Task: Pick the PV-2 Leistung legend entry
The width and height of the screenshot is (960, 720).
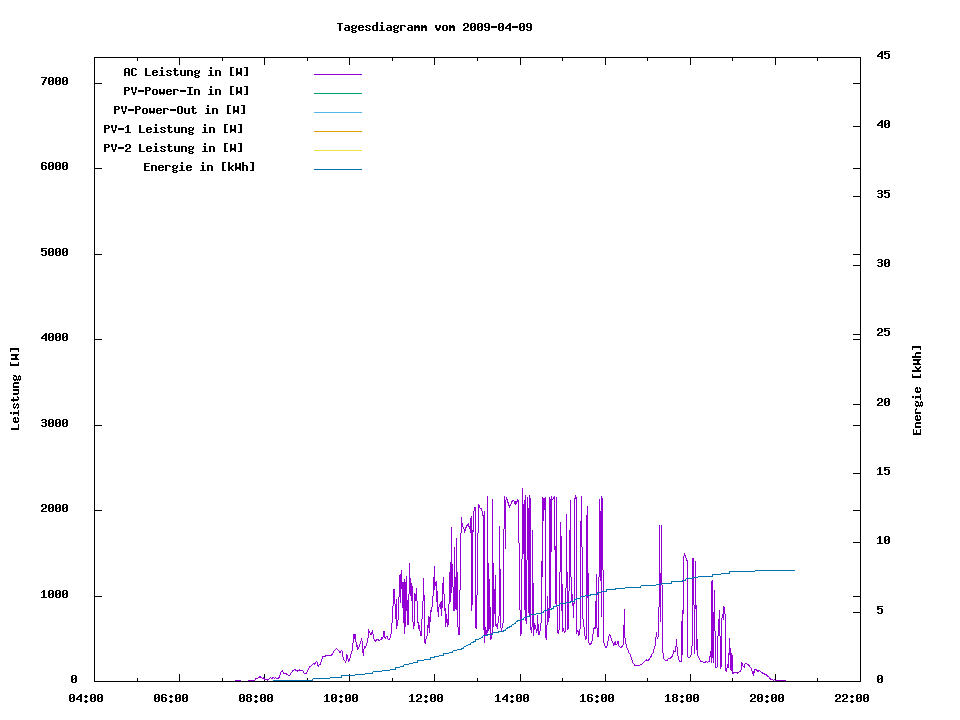Action: [173, 148]
